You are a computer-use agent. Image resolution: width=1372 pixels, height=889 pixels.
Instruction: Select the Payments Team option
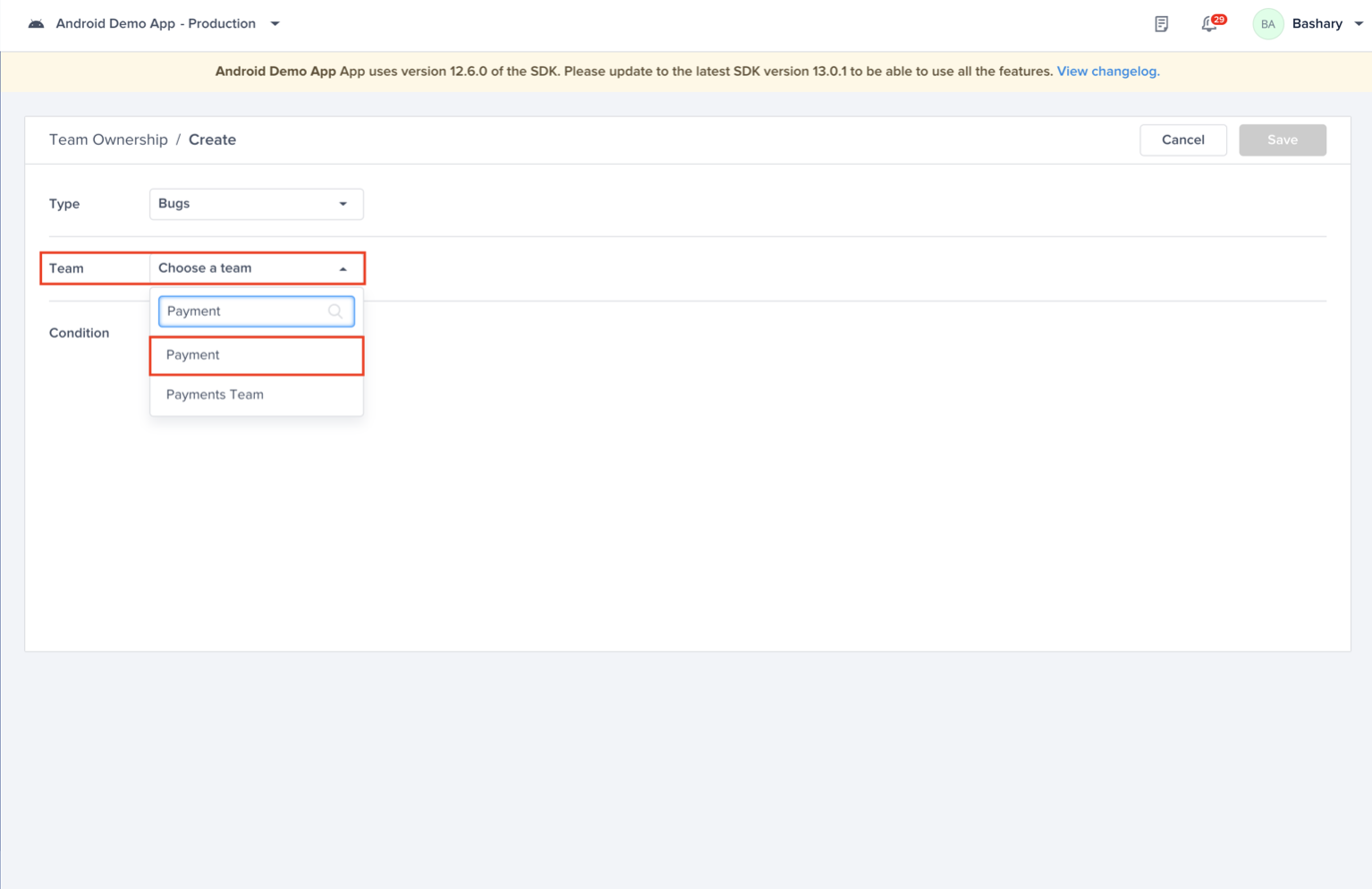pyautogui.click(x=215, y=394)
